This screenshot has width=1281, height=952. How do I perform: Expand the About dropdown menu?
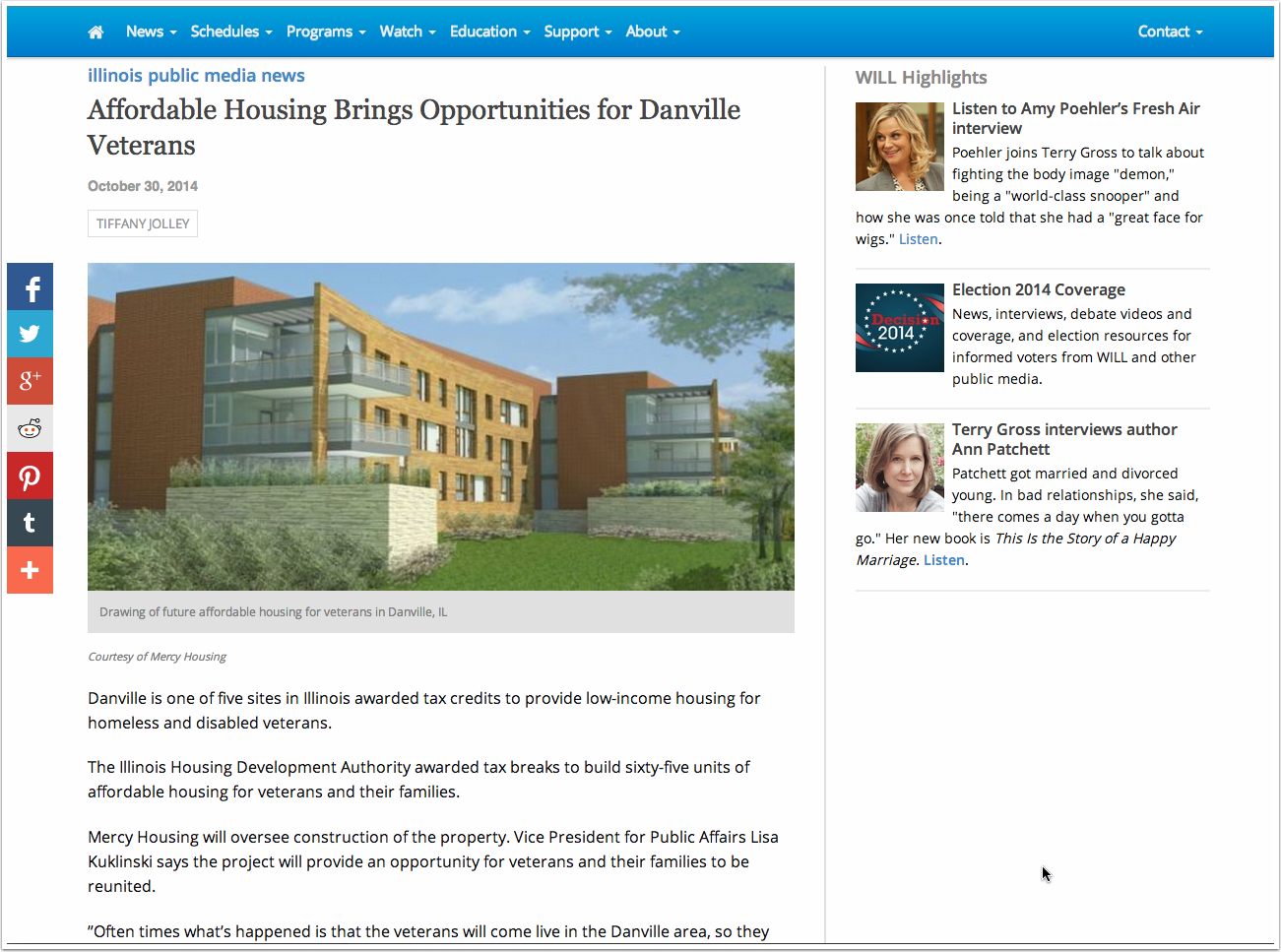pyautogui.click(x=653, y=32)
